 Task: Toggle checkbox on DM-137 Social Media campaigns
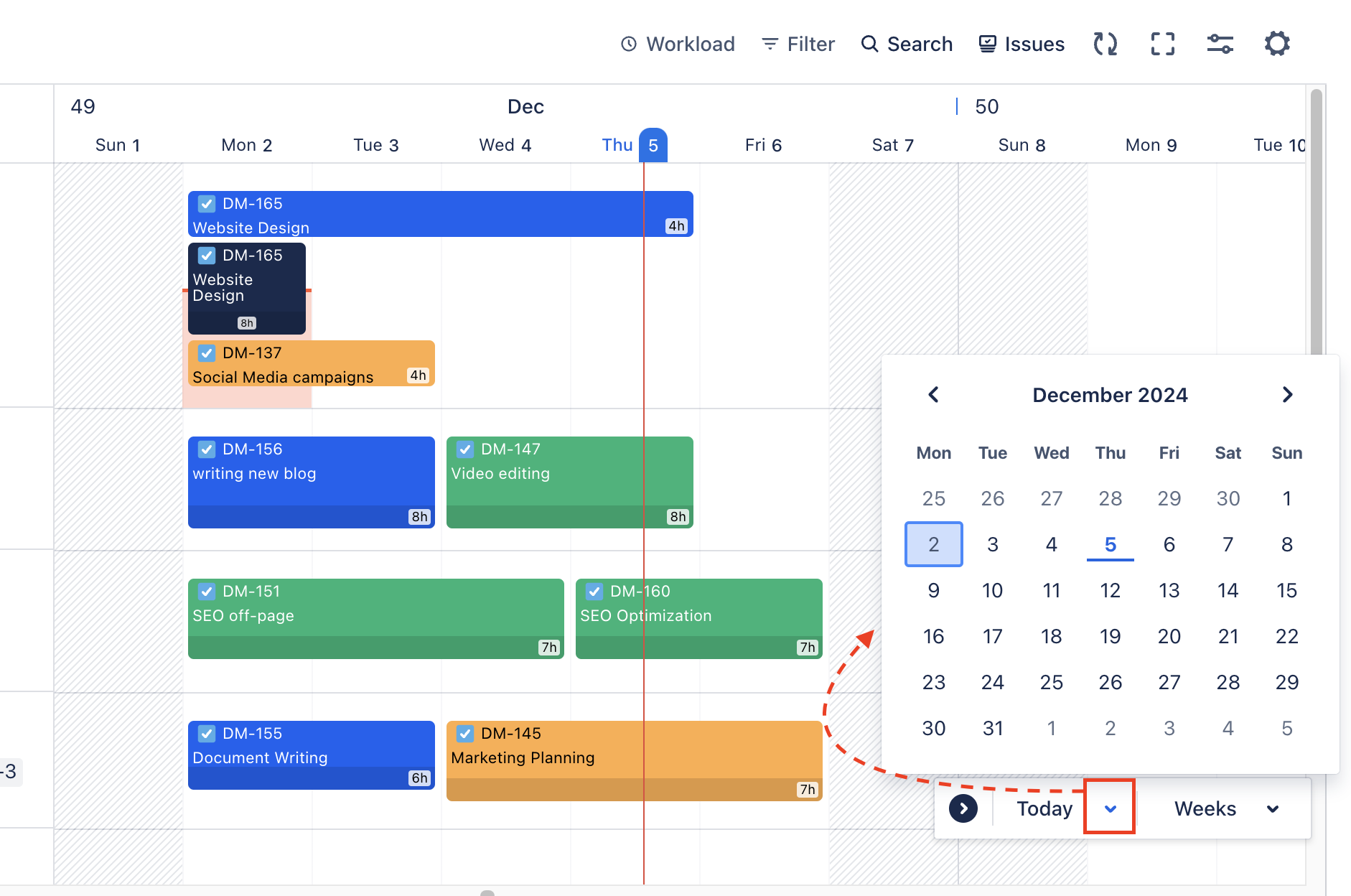207,353
